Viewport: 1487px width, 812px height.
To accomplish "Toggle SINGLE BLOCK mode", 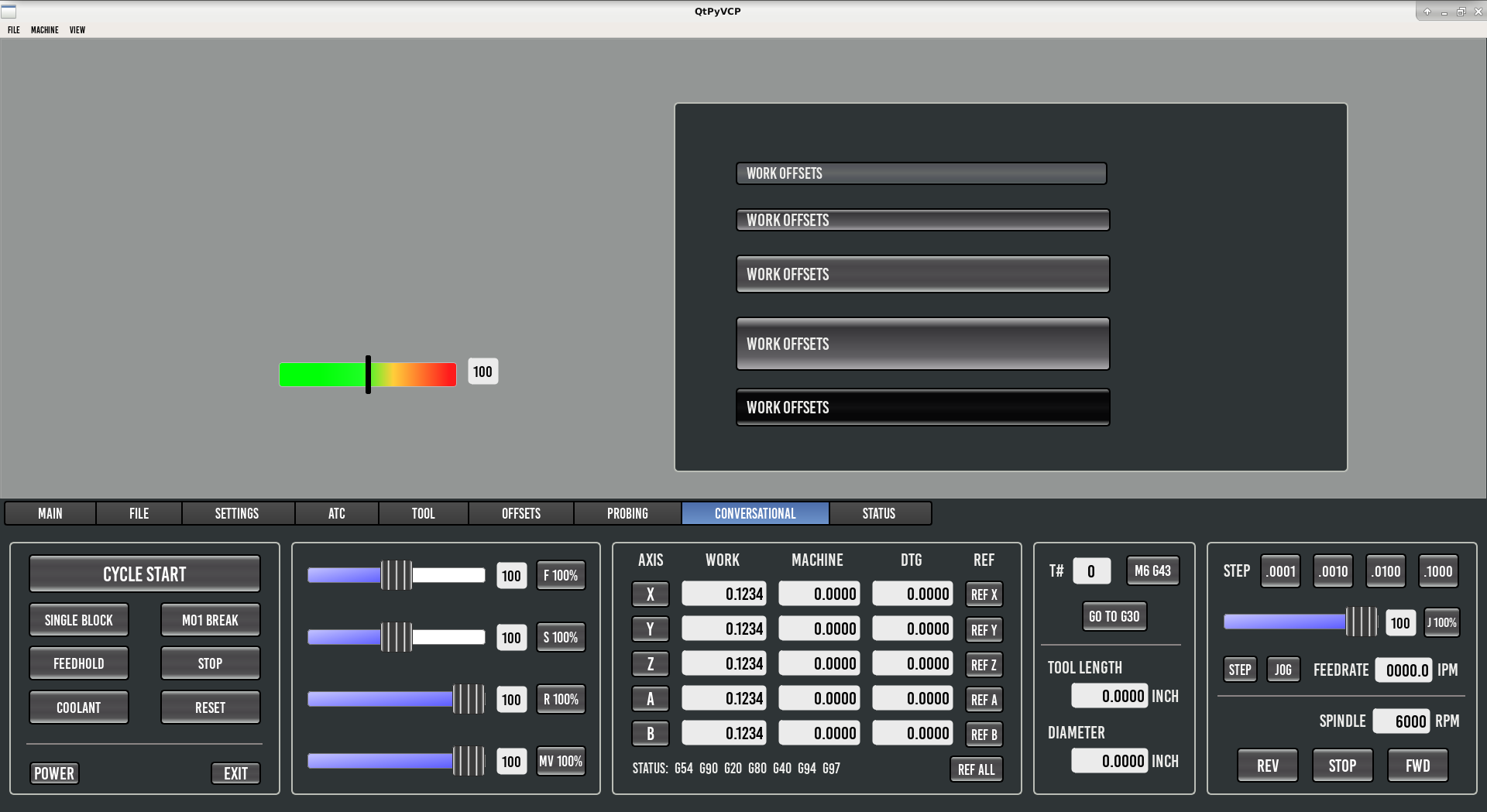I will [79, 620].
